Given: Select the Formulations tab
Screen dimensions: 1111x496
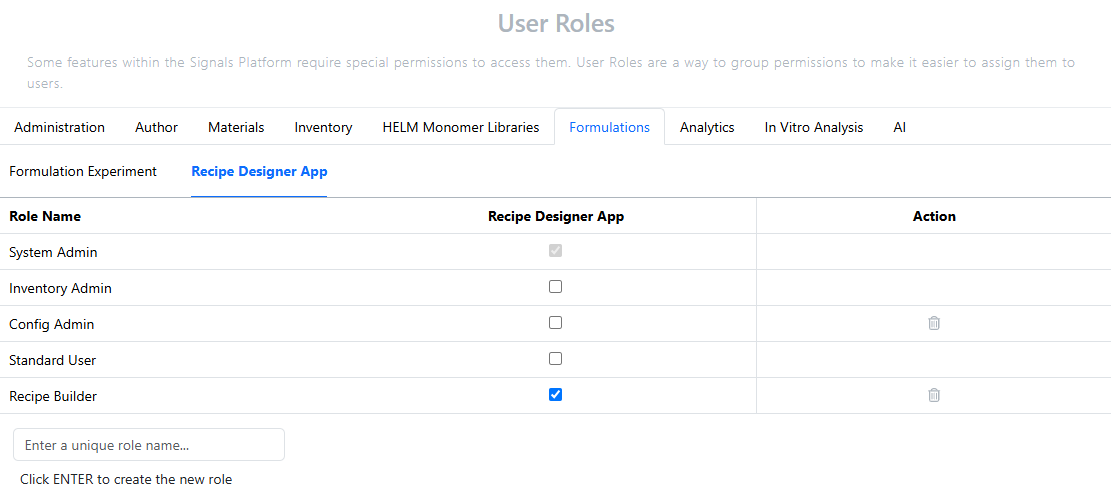Looking at the screenshot, I should (609, 128).
